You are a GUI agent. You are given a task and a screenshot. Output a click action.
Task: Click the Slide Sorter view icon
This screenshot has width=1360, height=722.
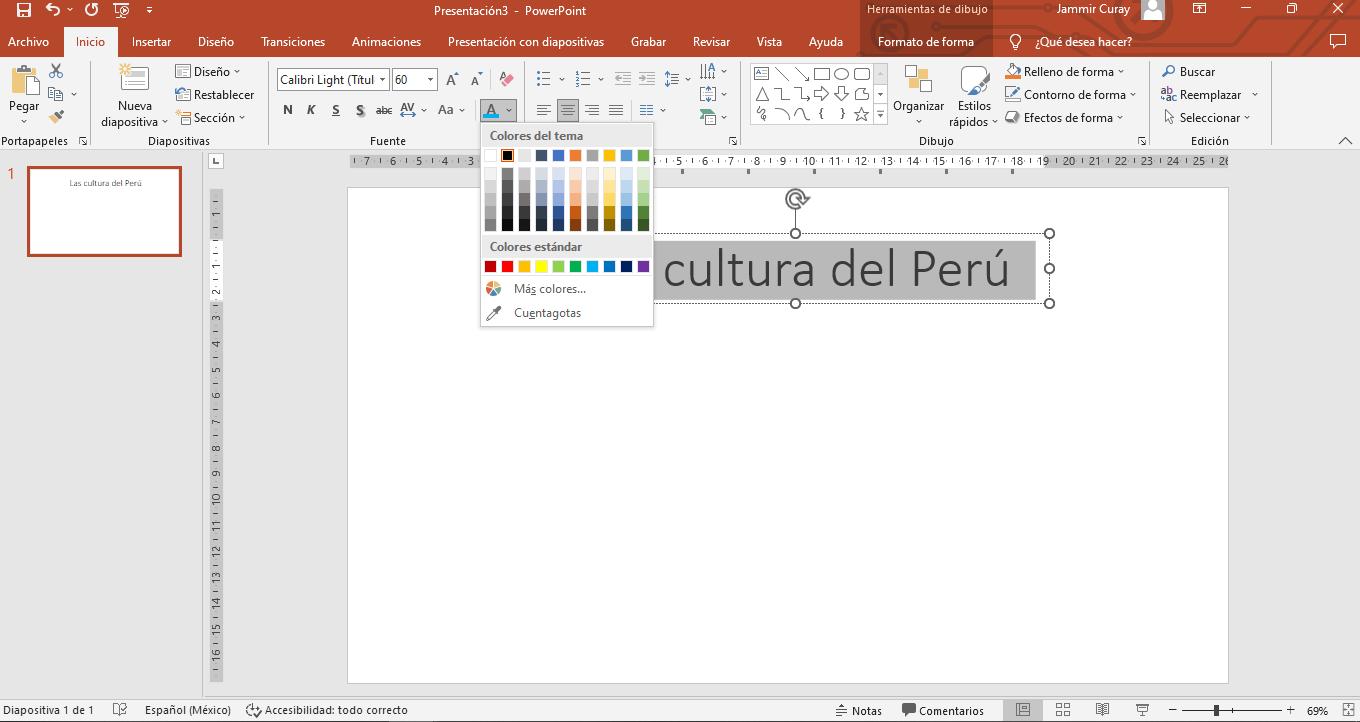(1063, 710)
